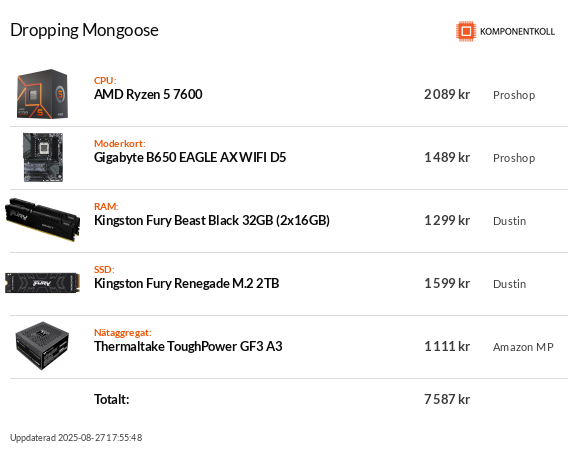The image size is (577, 451).
Task: Select the Dustin store label for SSD
Action: click(x=510, y=284)
